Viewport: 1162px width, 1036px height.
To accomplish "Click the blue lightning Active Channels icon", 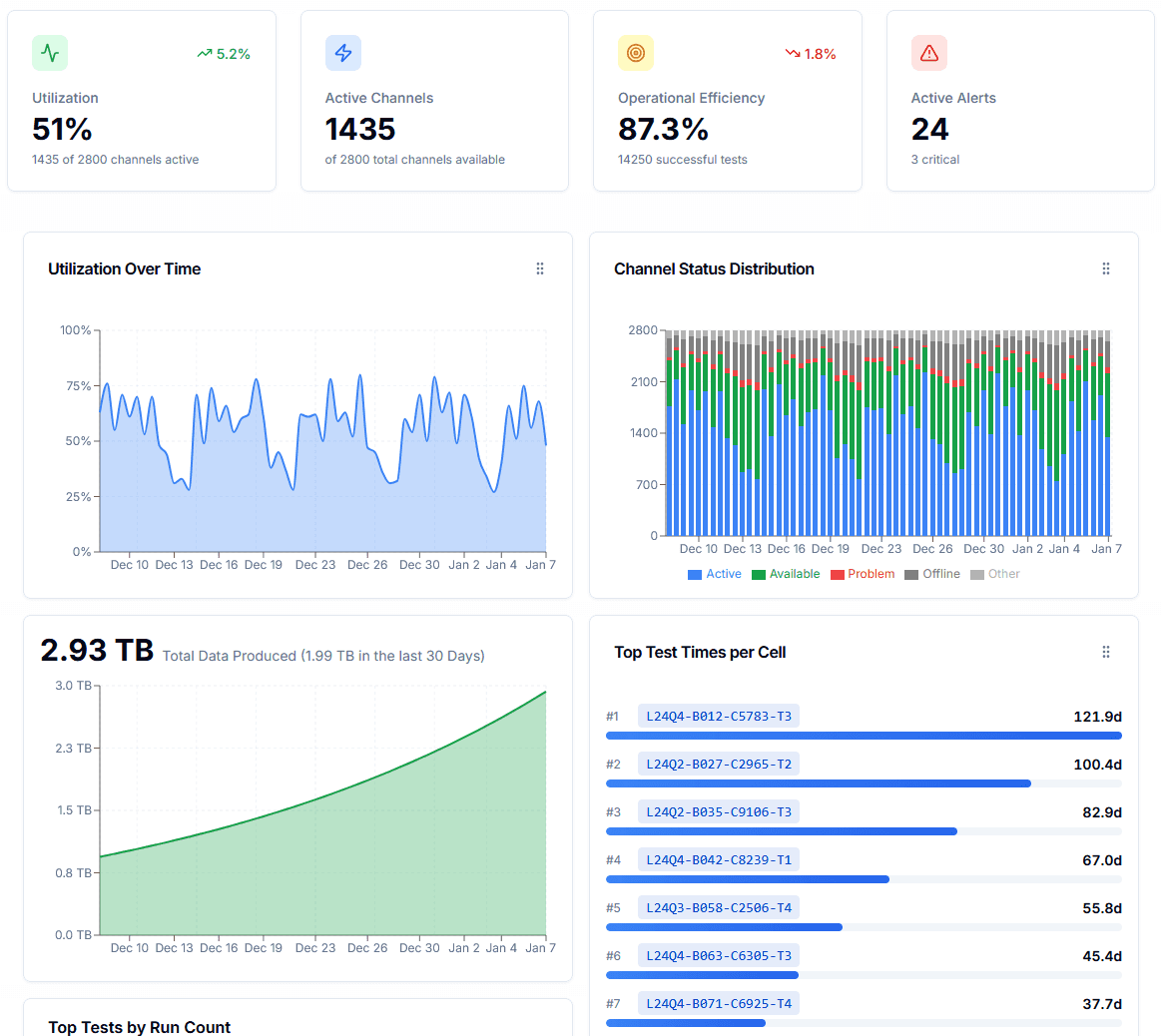I will [343, 53].
